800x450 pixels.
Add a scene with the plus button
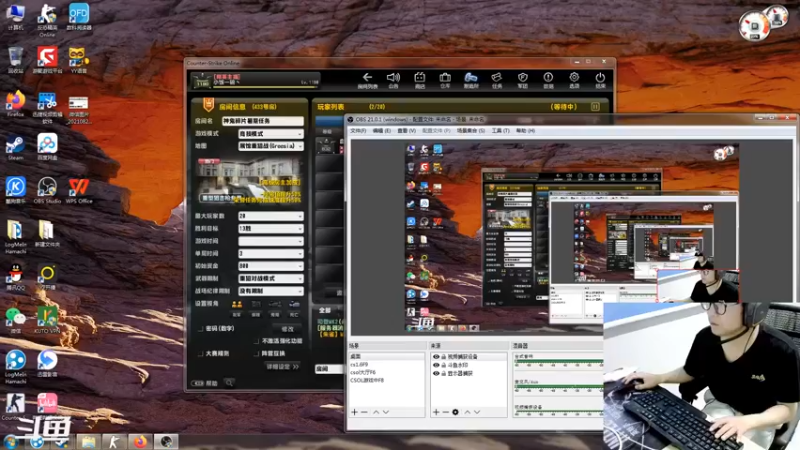(354, 412)
